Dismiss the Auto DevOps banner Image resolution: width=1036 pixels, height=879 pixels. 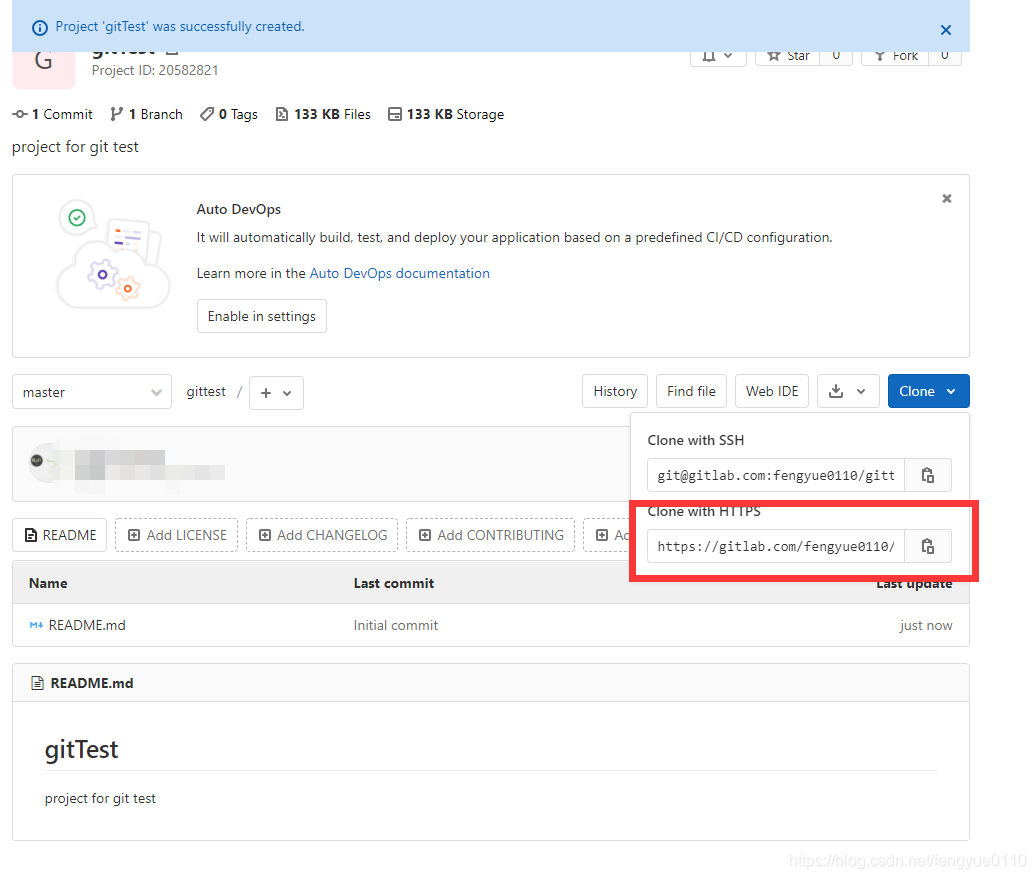pyautogui.click(x=946, y=198)
